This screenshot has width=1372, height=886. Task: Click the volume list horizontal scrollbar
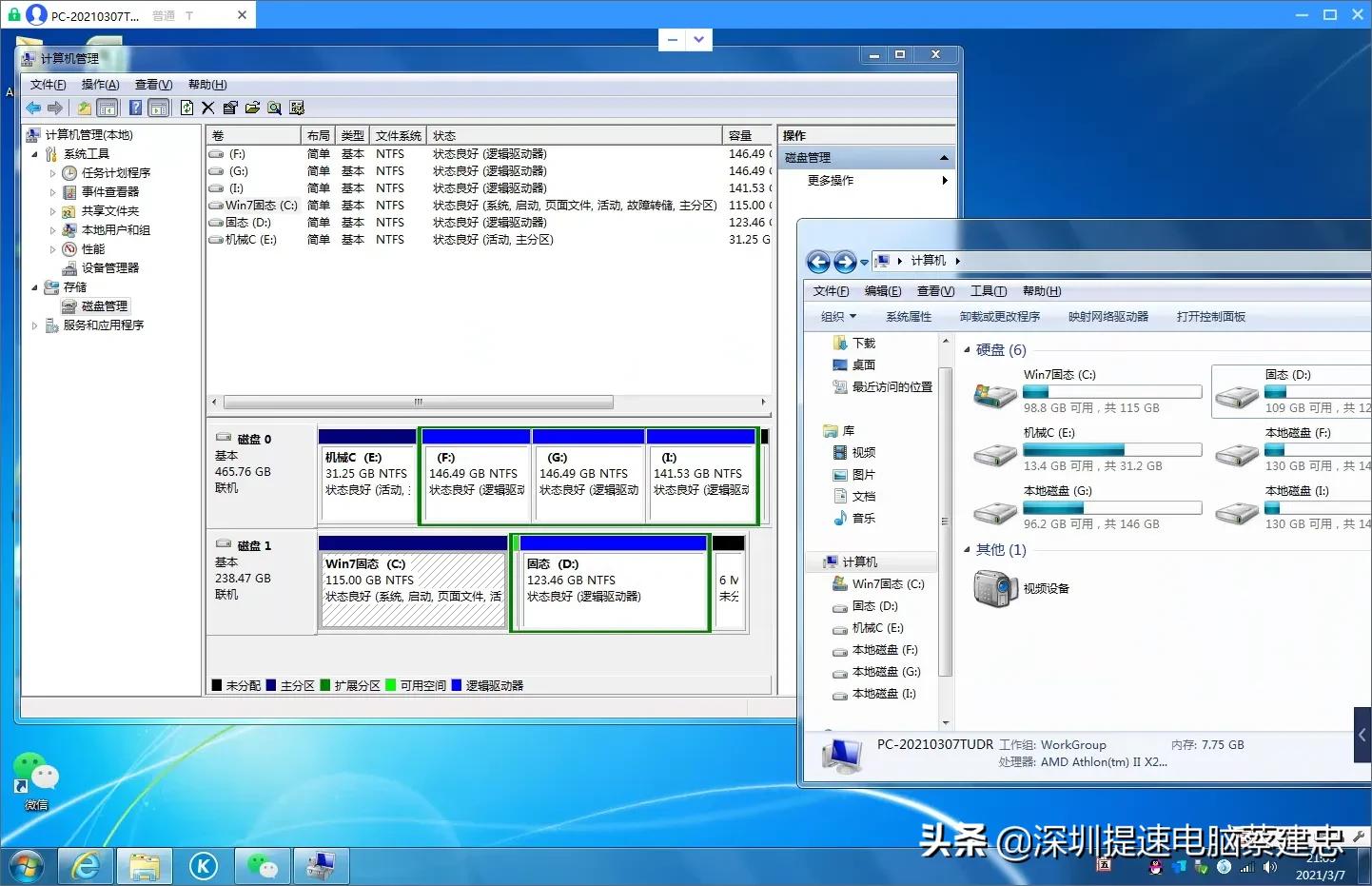[419, 403]
